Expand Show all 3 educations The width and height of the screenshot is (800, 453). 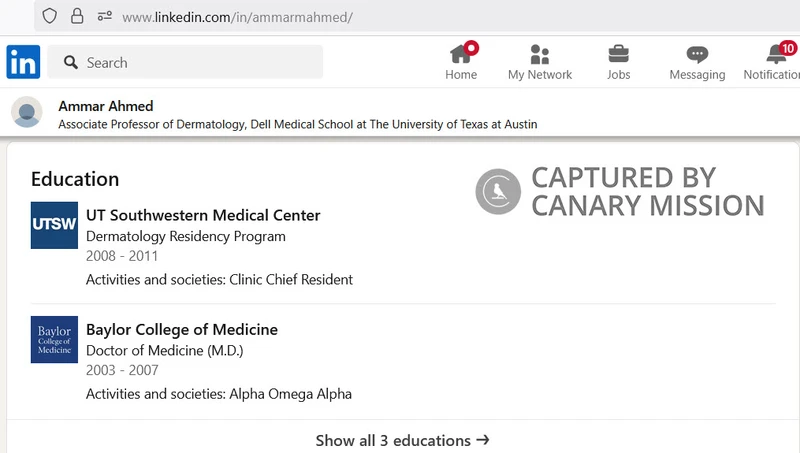click(402, 440)
